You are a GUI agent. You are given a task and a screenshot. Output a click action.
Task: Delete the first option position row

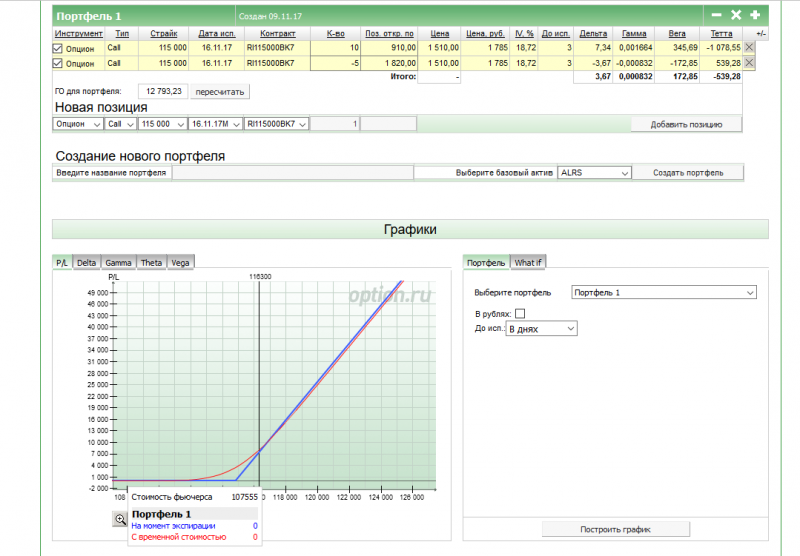749,47
